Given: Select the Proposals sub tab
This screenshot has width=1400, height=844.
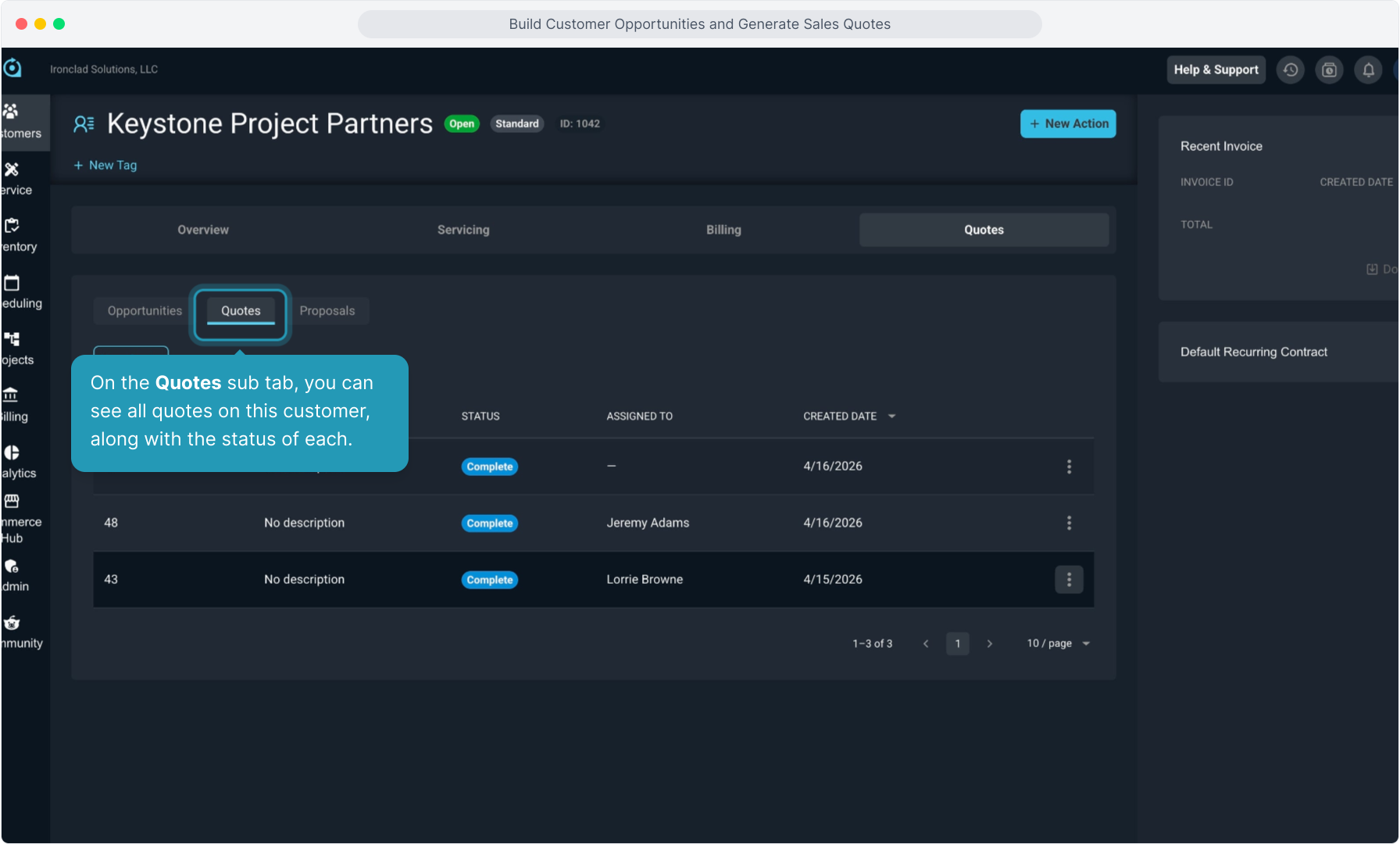Looking at the screenshot, I should [x=327, y=311].
